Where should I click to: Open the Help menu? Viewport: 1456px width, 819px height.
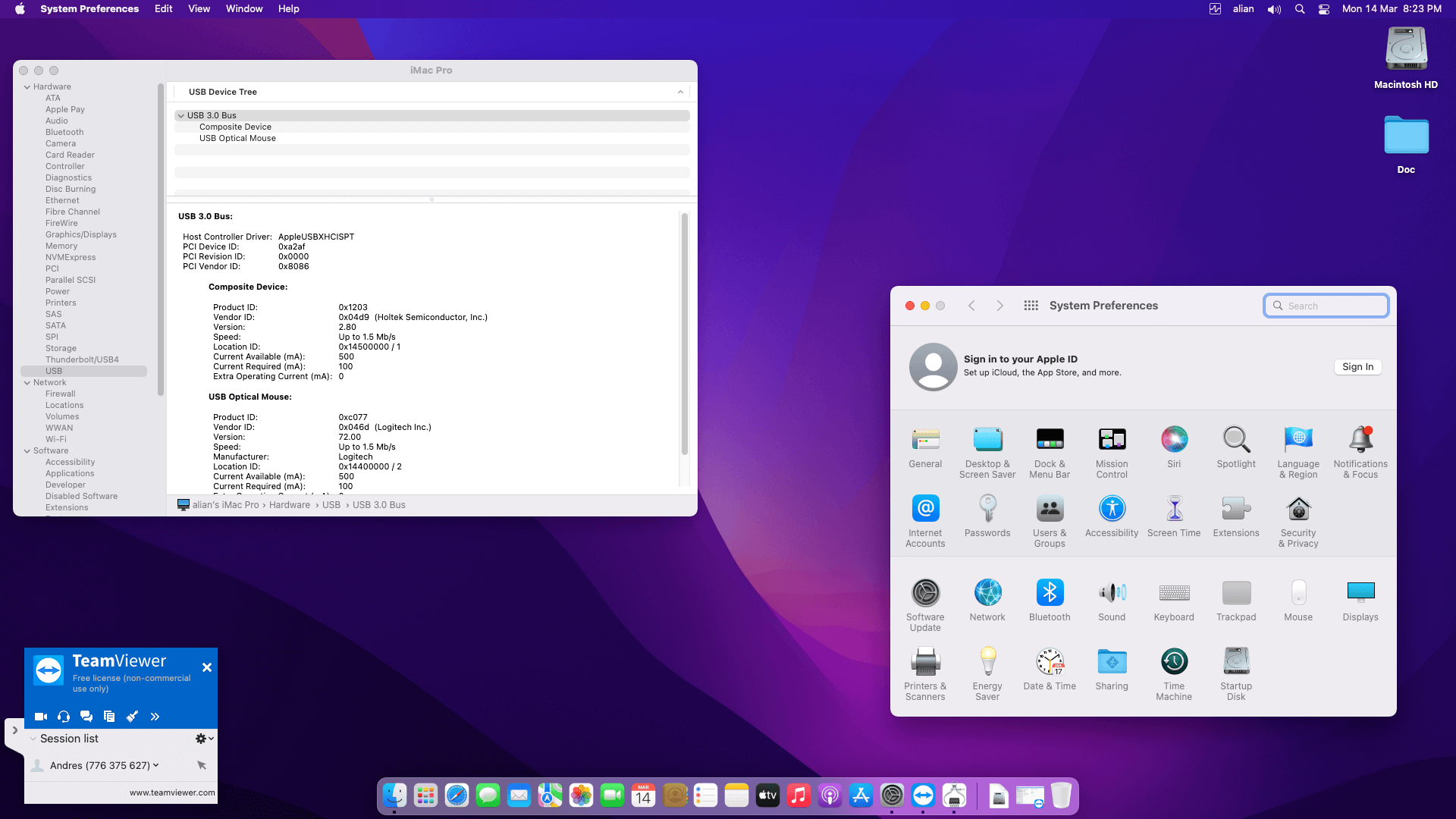(288, 9)
